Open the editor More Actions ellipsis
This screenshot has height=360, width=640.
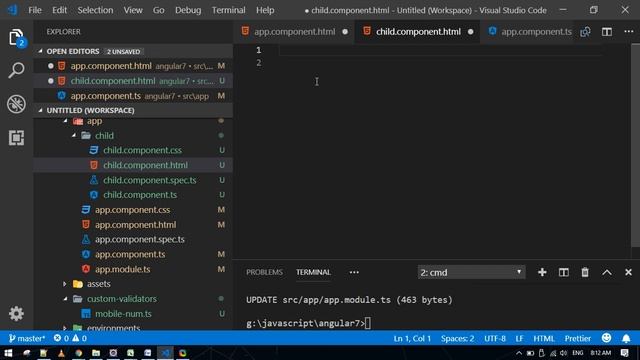pos(629,32)
